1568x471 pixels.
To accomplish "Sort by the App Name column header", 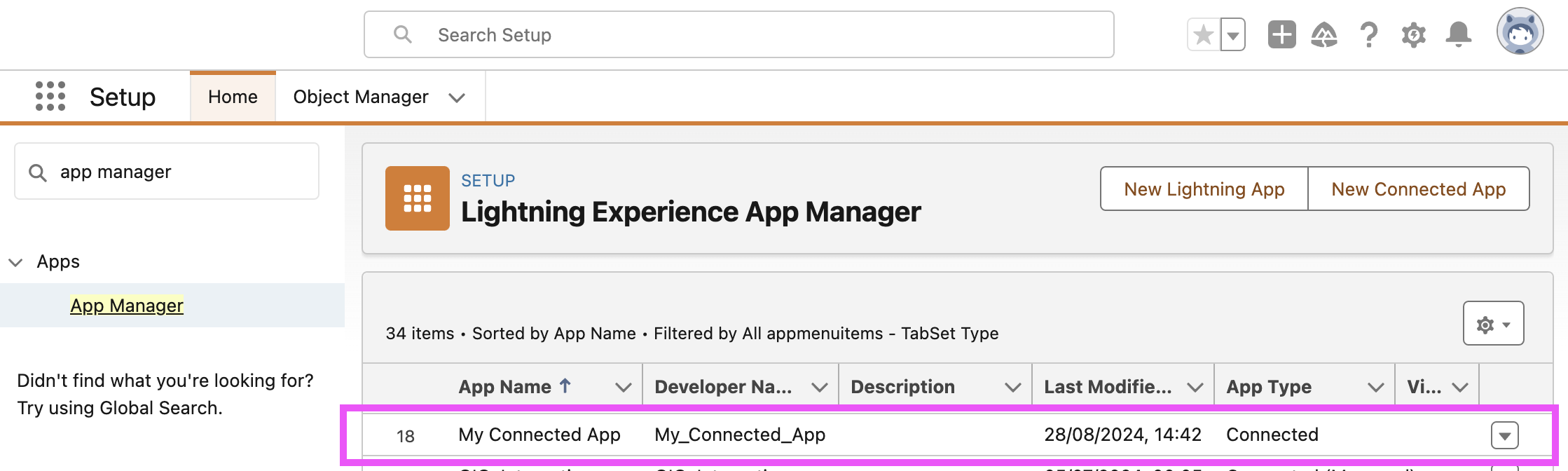I will [504, 387].
